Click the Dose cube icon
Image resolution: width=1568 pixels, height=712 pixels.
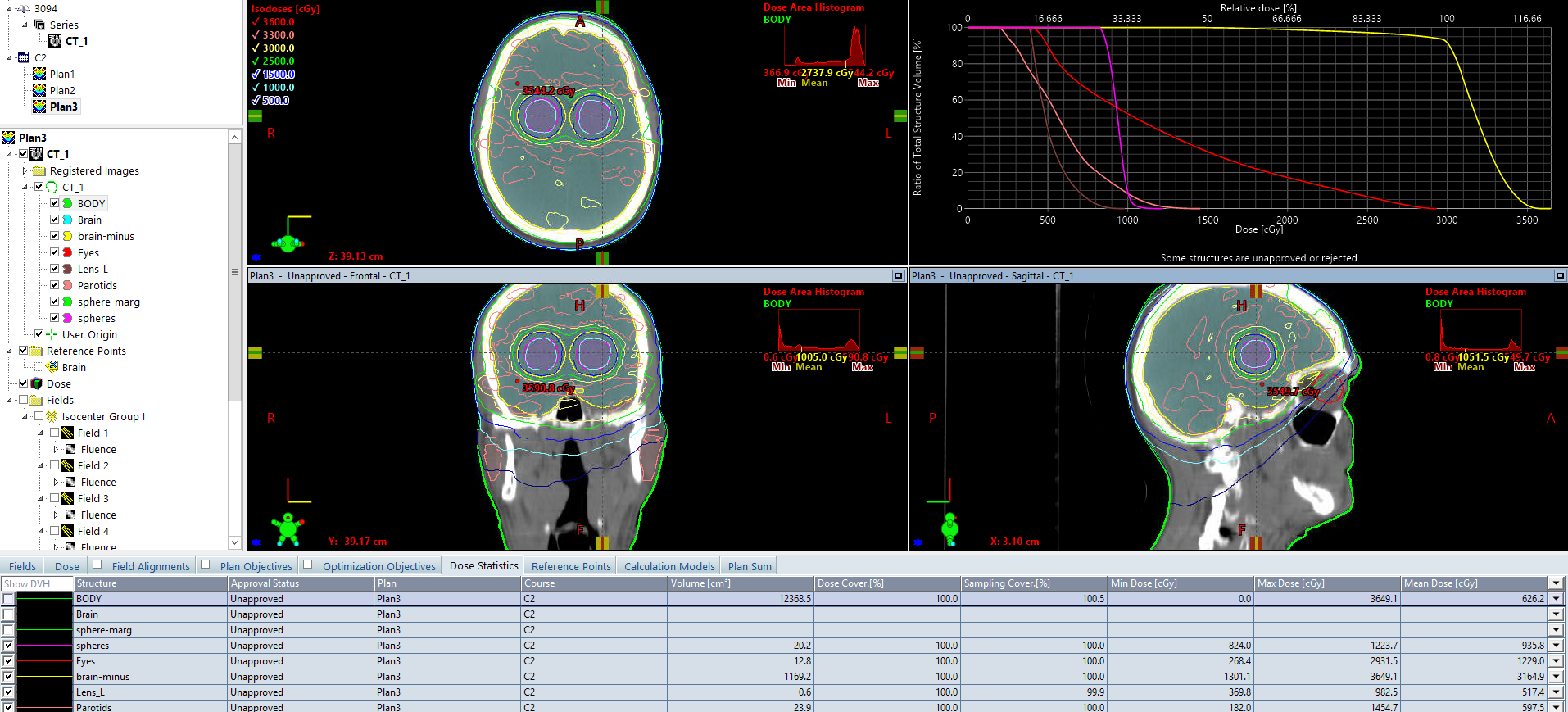point(36,383)
